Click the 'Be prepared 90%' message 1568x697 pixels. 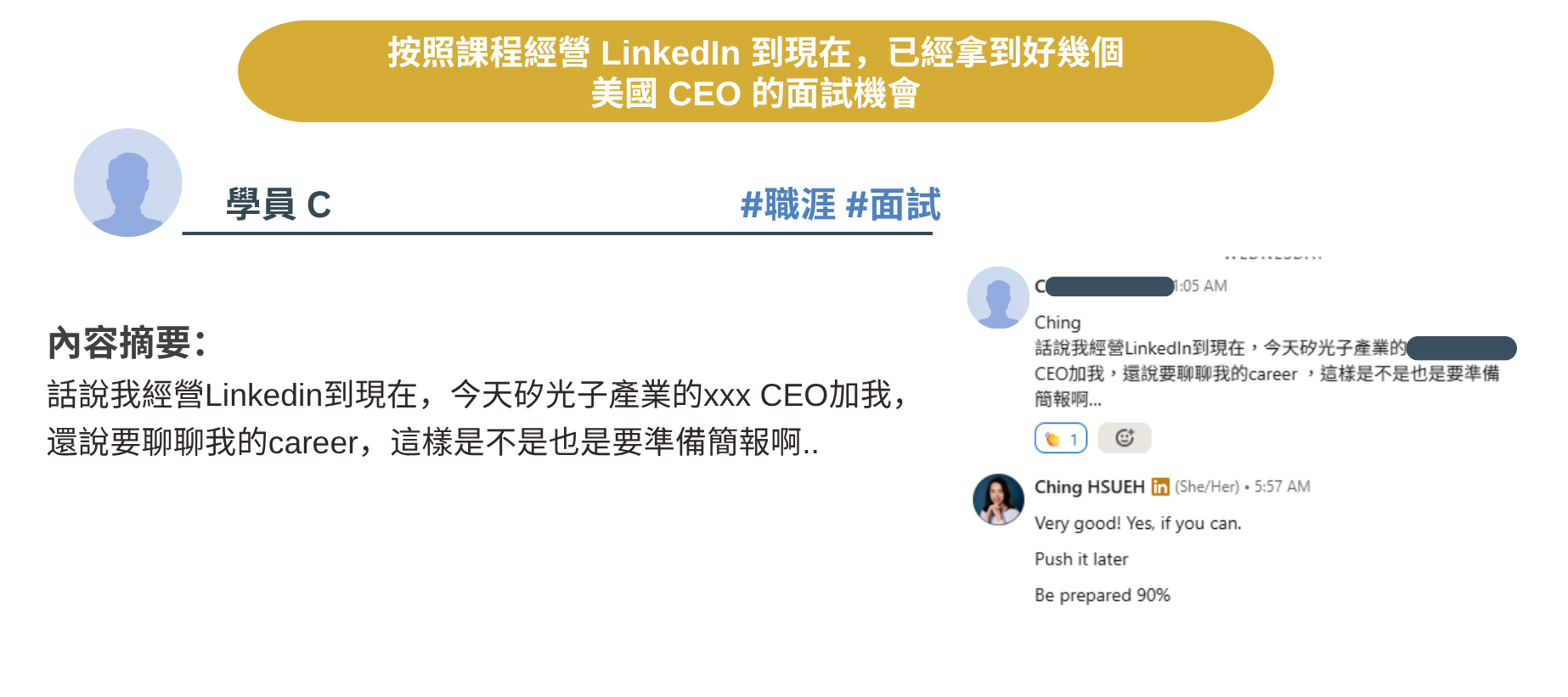(1103, 595)
